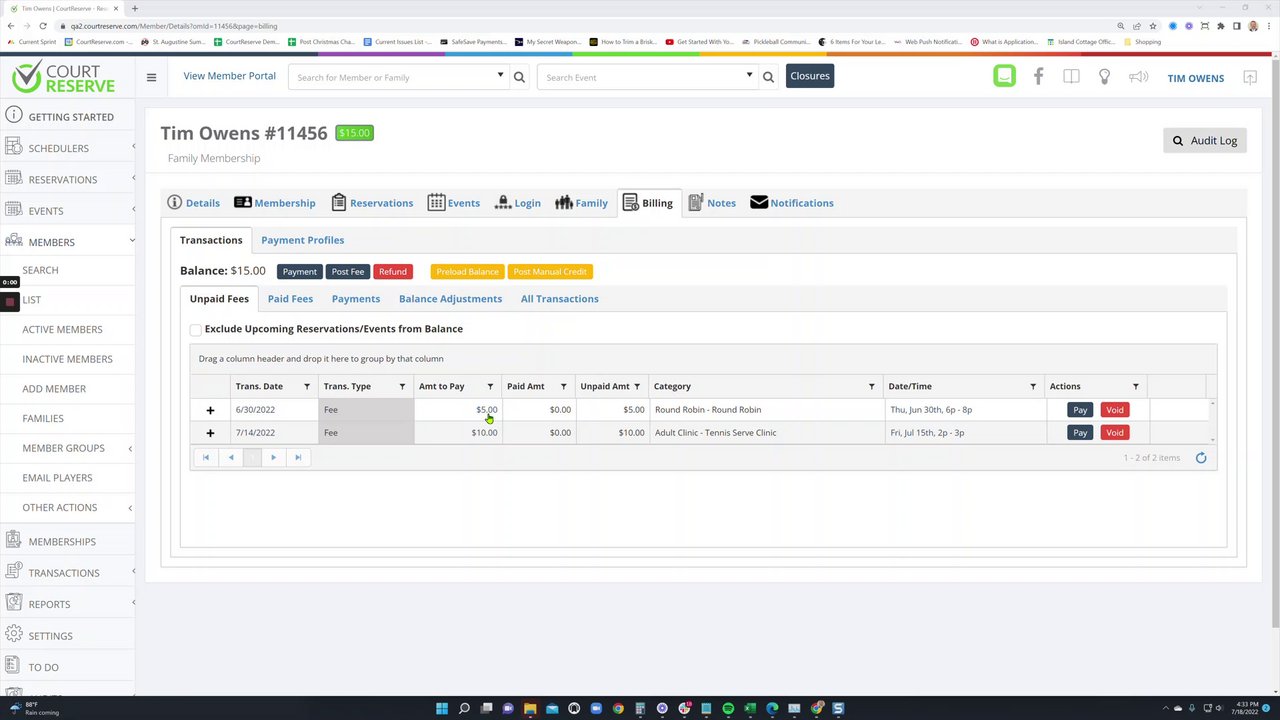Toggle the sidebar hamburger menu
The height and width of the screenshot is (720, 1280).
click(x=151, y=77)
